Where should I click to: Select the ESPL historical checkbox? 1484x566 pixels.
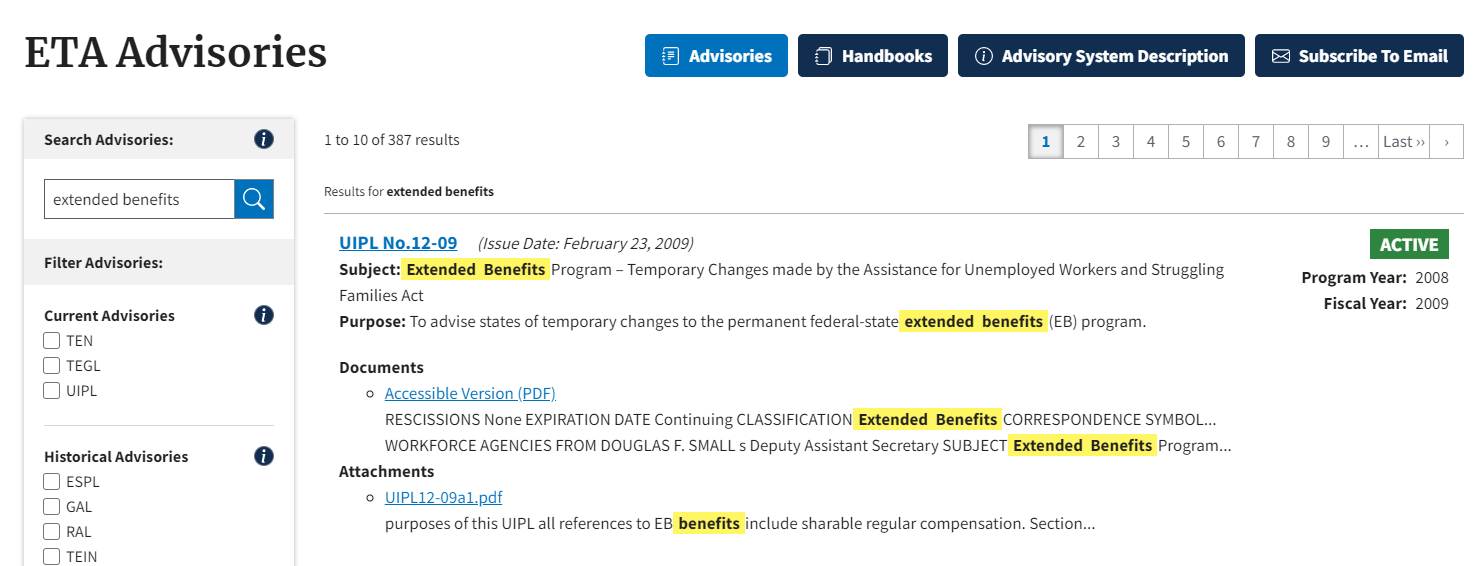(x=52, y=482)
